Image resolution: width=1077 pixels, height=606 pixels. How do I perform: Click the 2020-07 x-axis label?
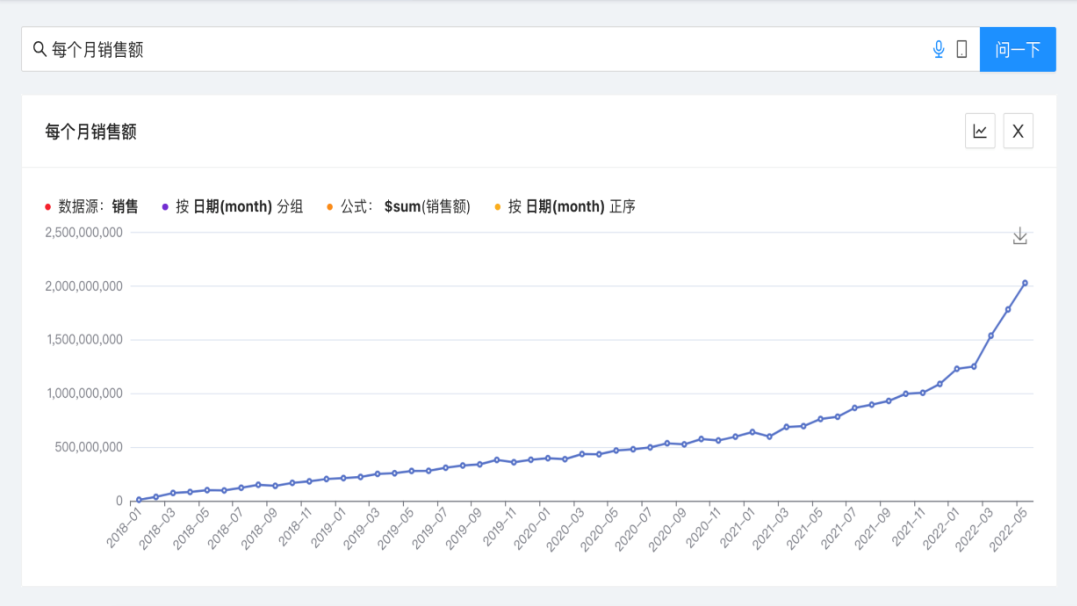(633, 529)
